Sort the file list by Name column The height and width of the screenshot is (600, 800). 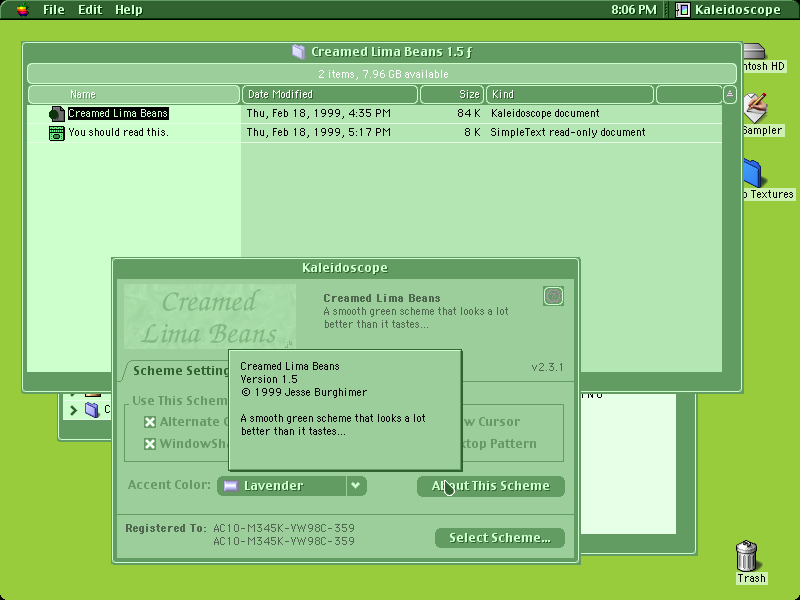(134, 94)
